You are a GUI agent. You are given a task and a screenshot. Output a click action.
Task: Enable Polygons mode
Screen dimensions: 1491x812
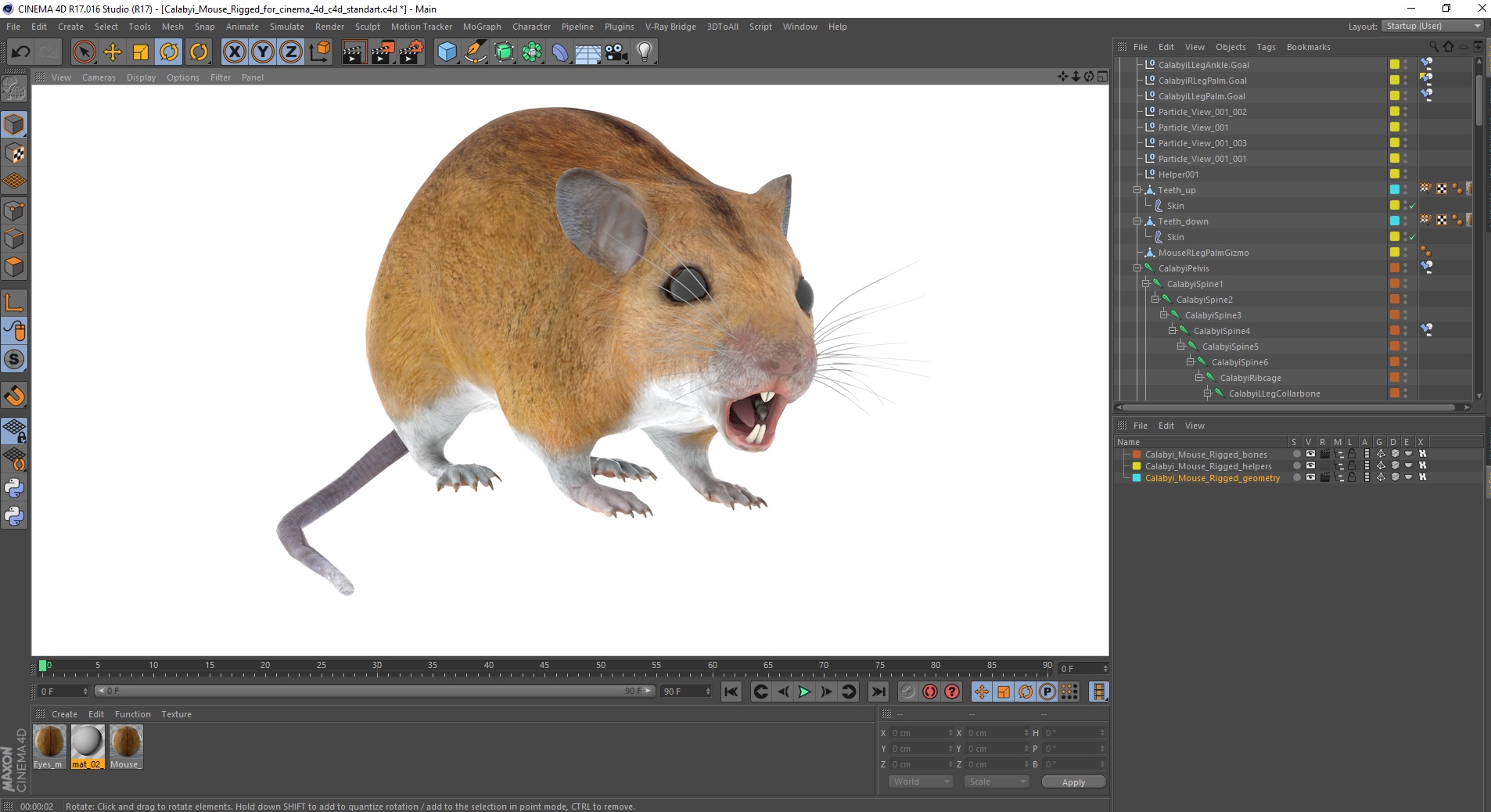[15, 266]
